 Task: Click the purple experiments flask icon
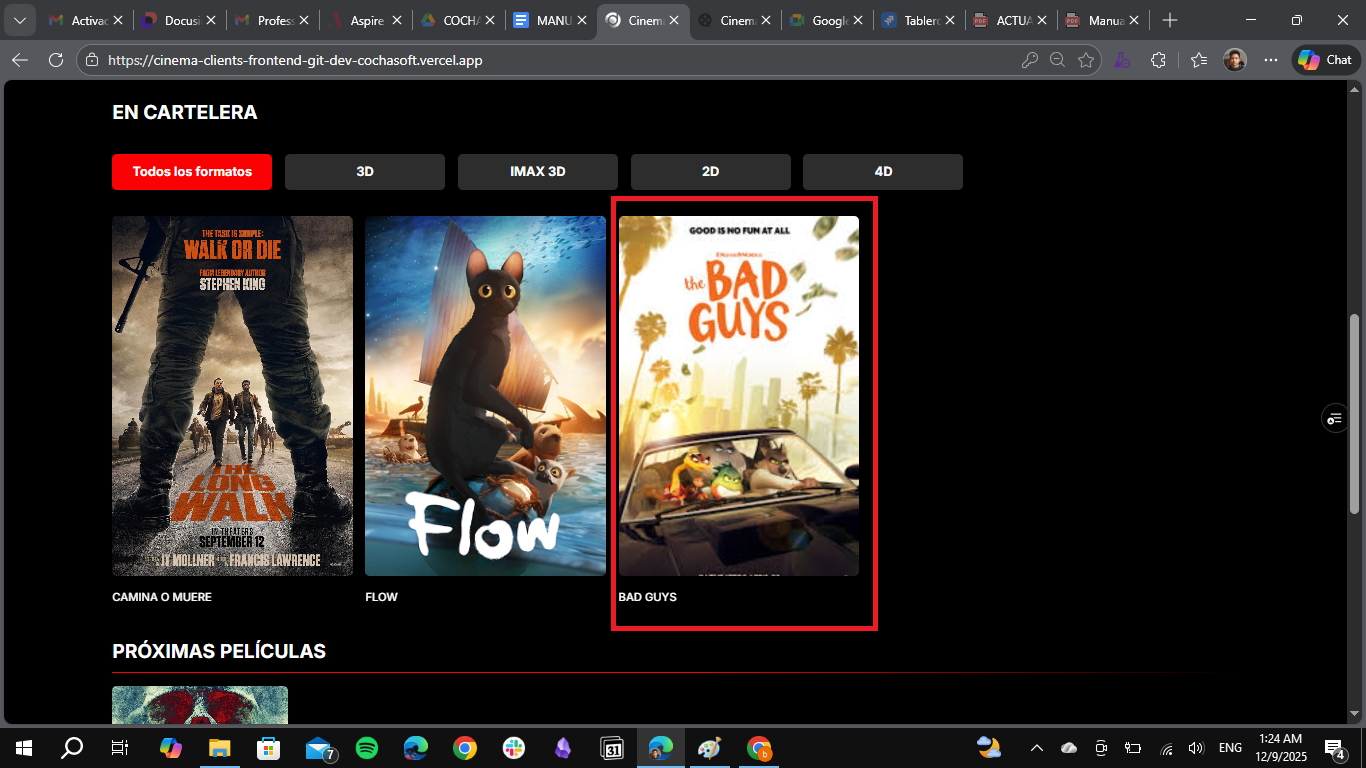(1122, 60)
